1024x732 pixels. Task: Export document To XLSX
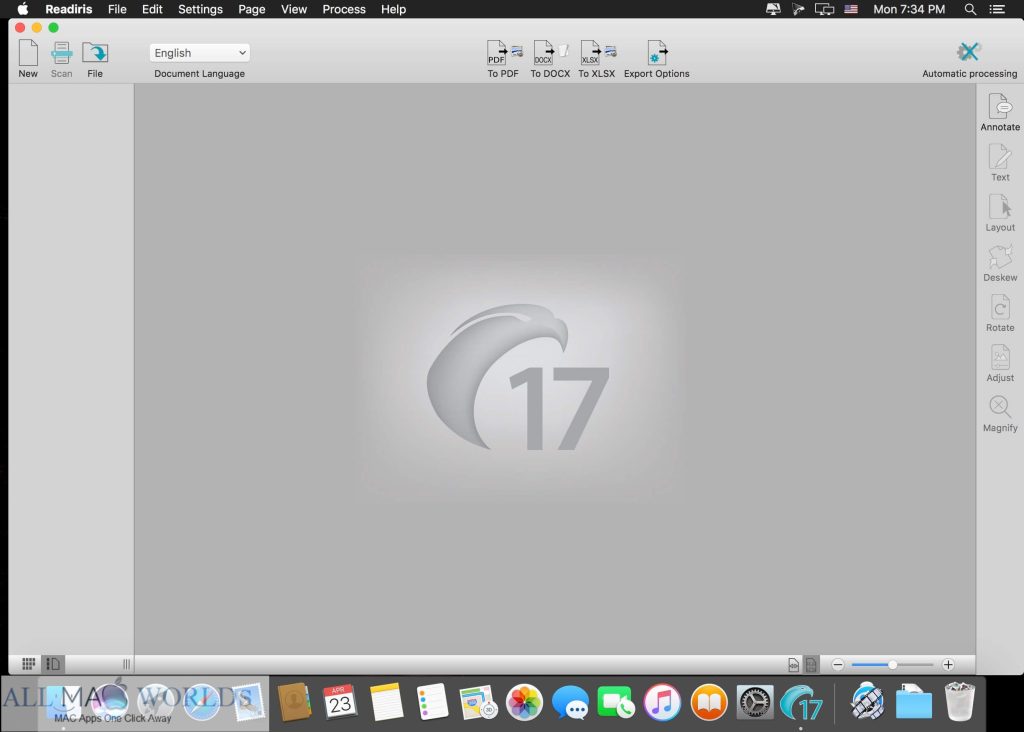pyautogui.click(x=597, y=59)
